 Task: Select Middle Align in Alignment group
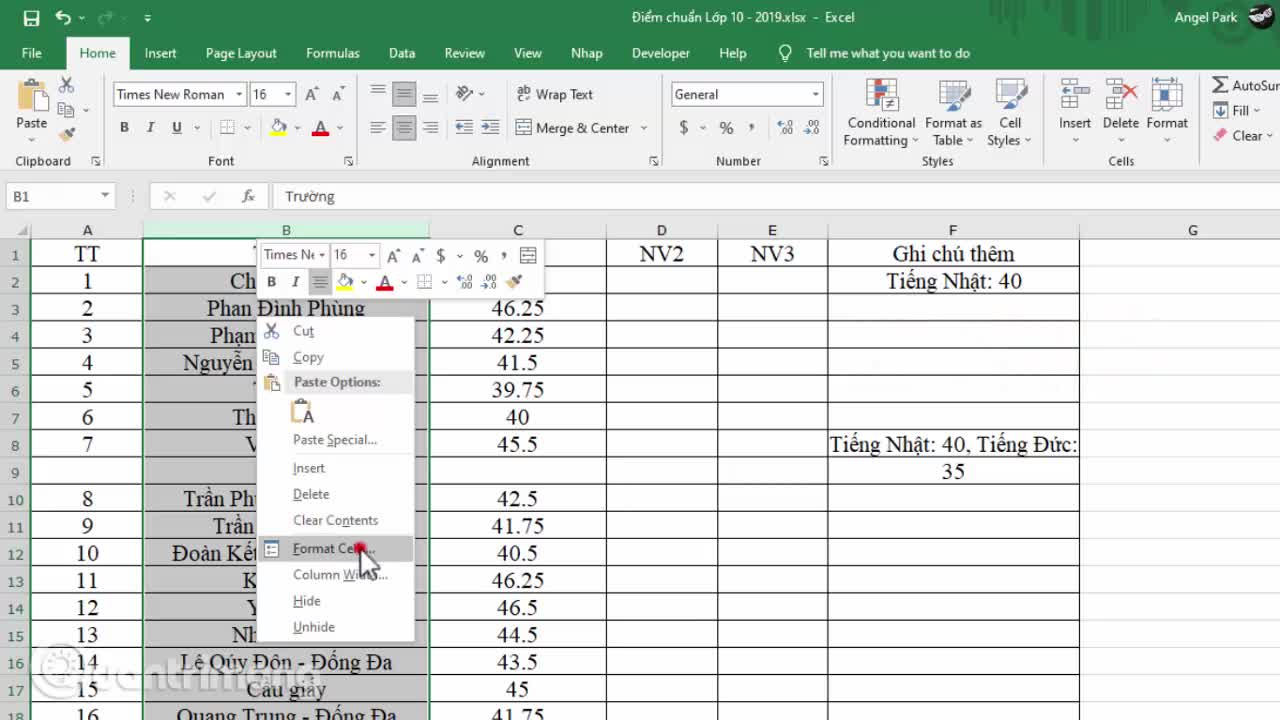(404, 94)
